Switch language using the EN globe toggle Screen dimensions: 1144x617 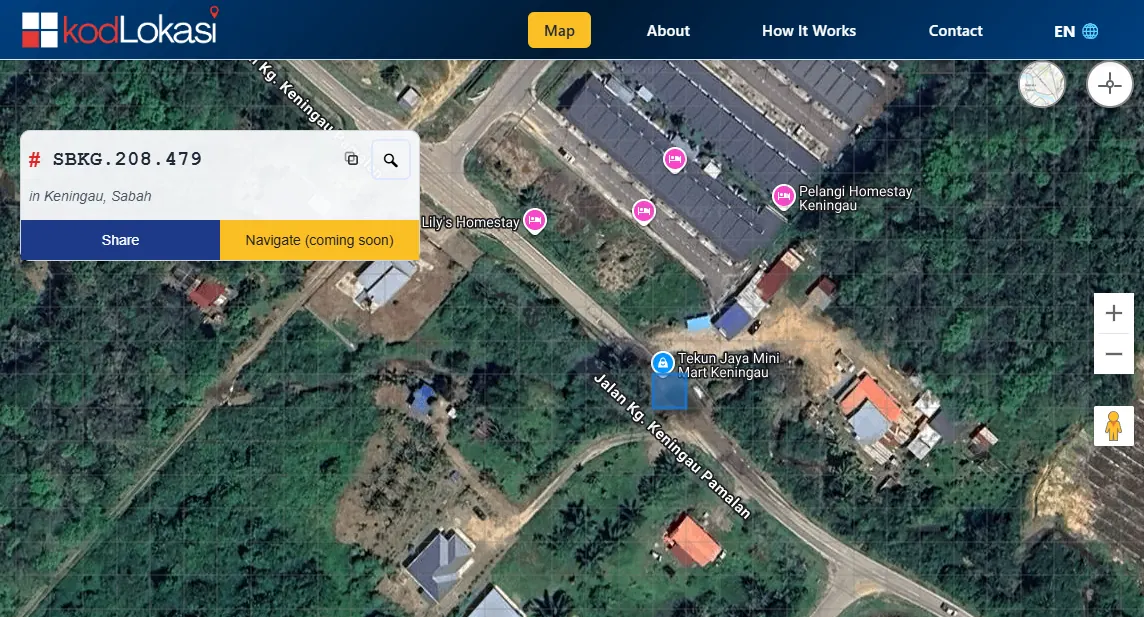click(x=1074, y=31)
